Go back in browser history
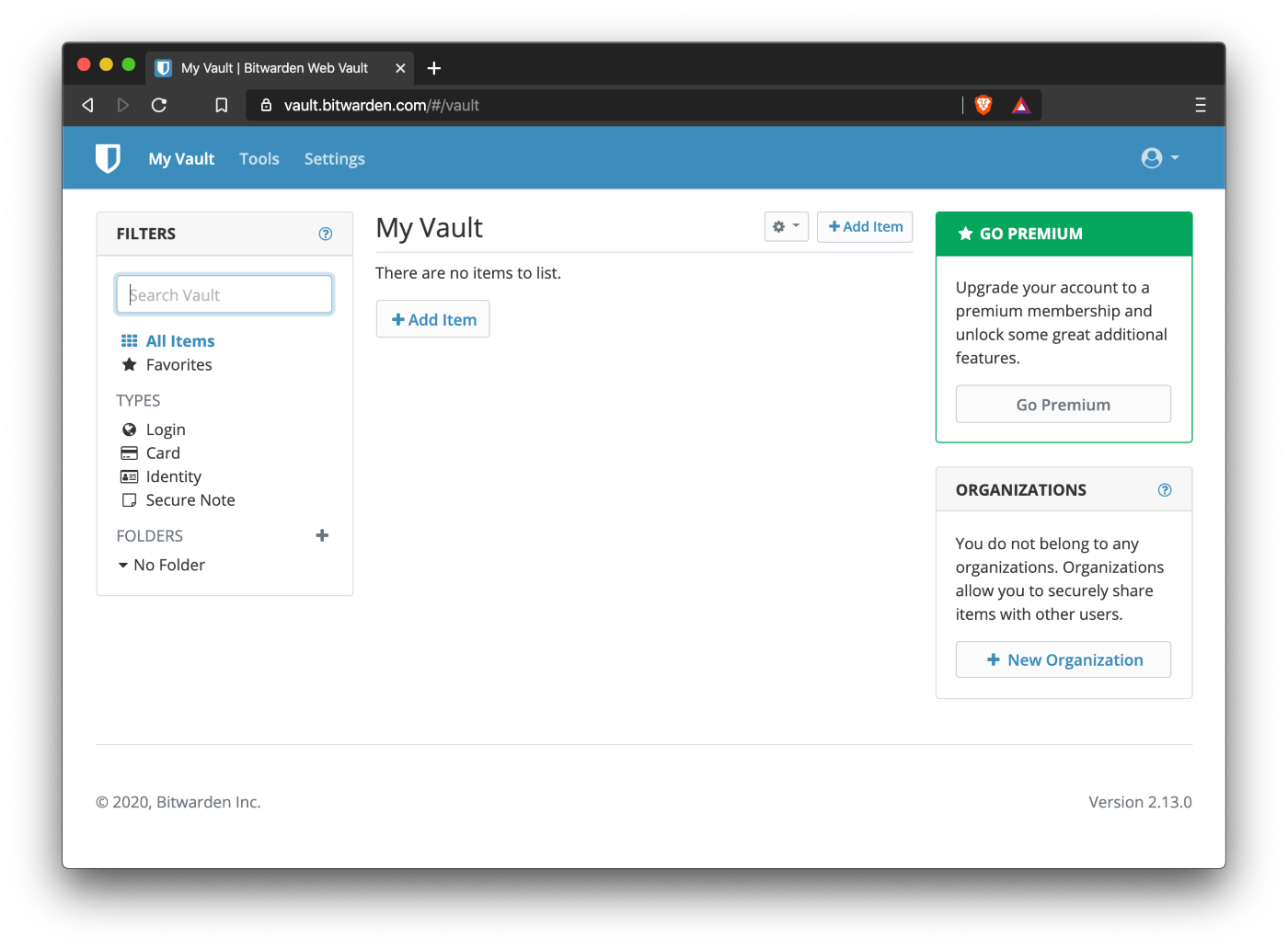1288x951 pixels. (87, 105)
